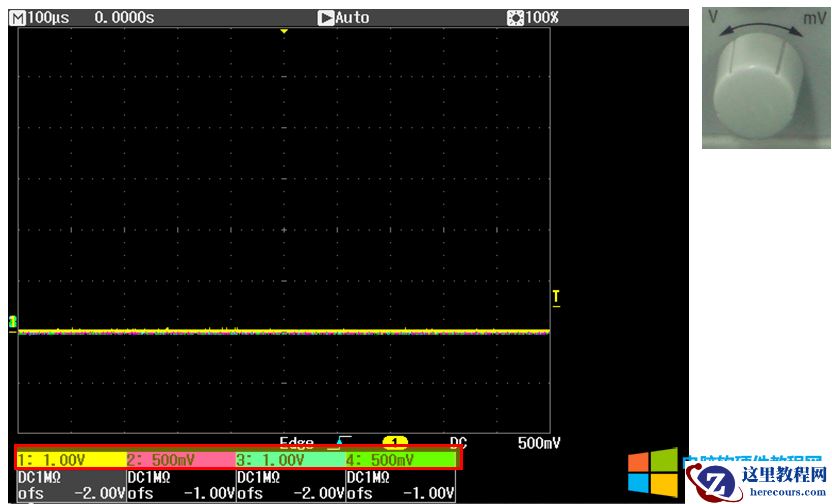Click the 100µs time base value
The image size is (832, 504).
[x=48, y=18]
